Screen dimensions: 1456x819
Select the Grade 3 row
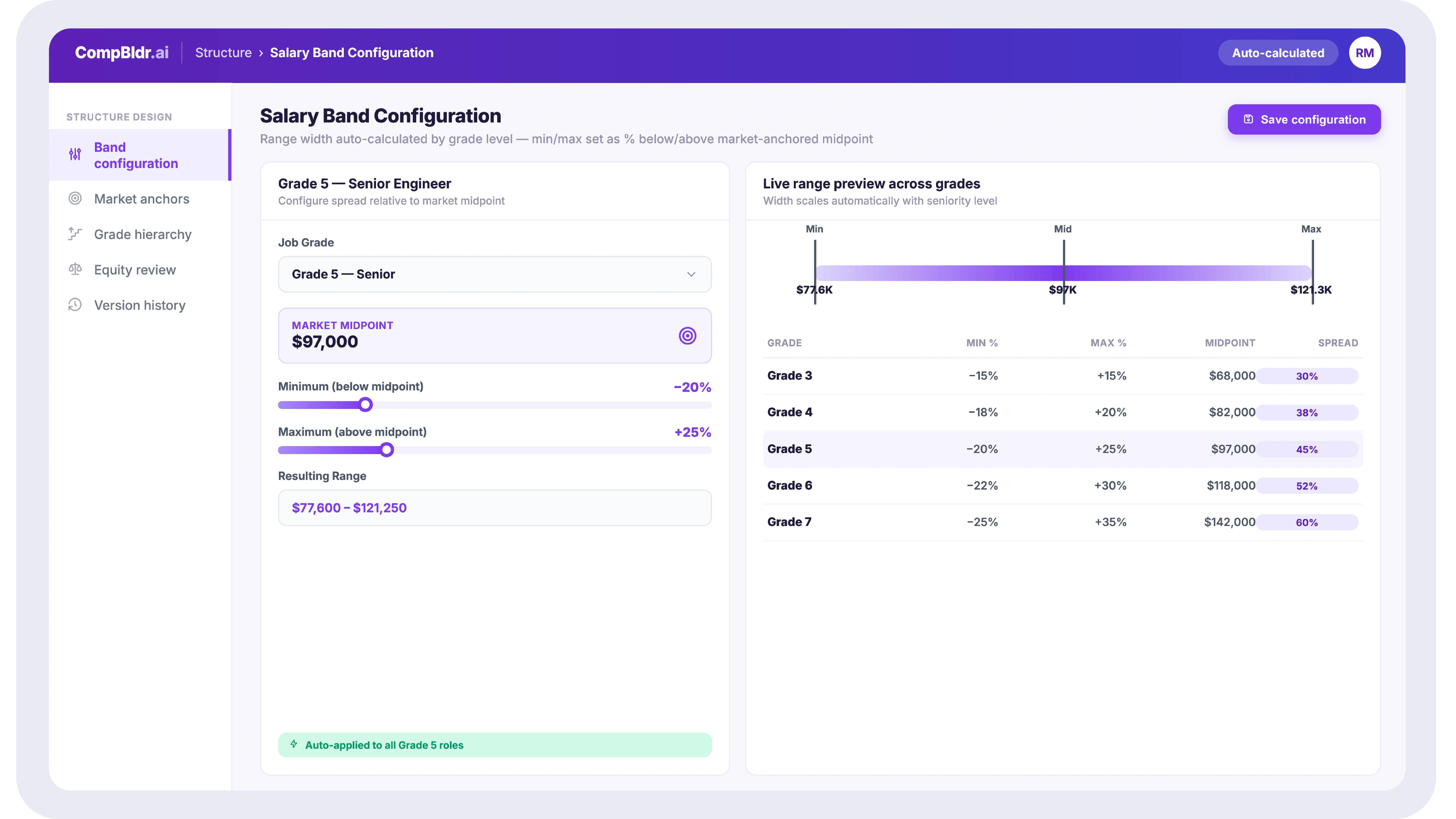coord(1063,376)
